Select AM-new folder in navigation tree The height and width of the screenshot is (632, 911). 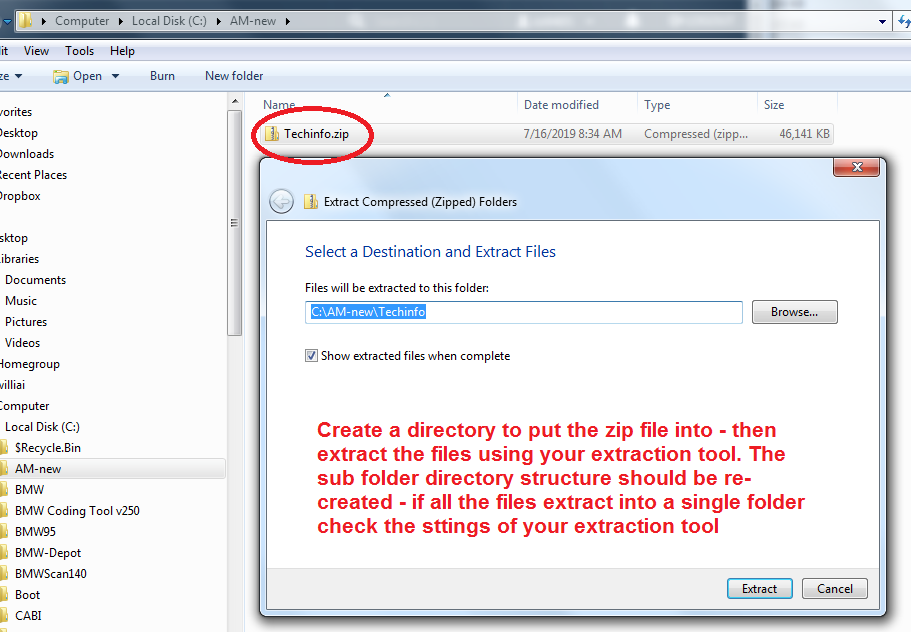pos(38,468)
